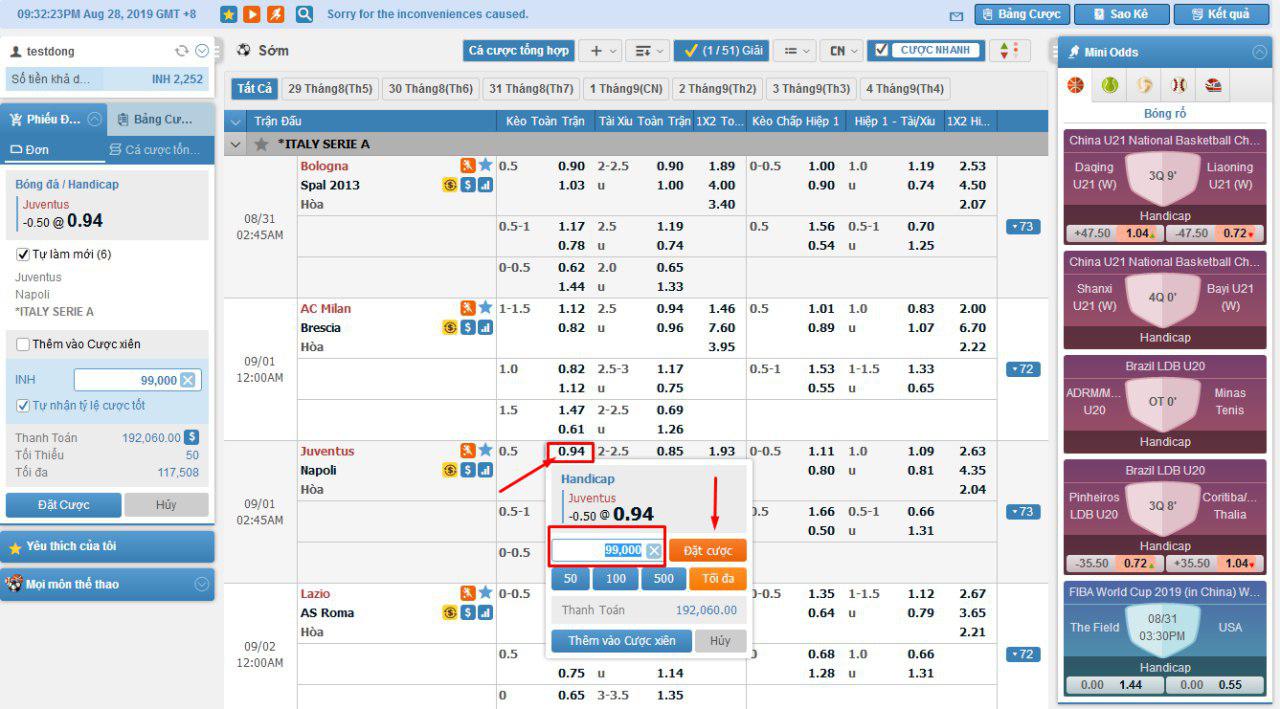The width and height of the screenshot is (1280, 709).
Task: Switch to the Bảng Cược tab in sidebar
Action: point(160,120)
